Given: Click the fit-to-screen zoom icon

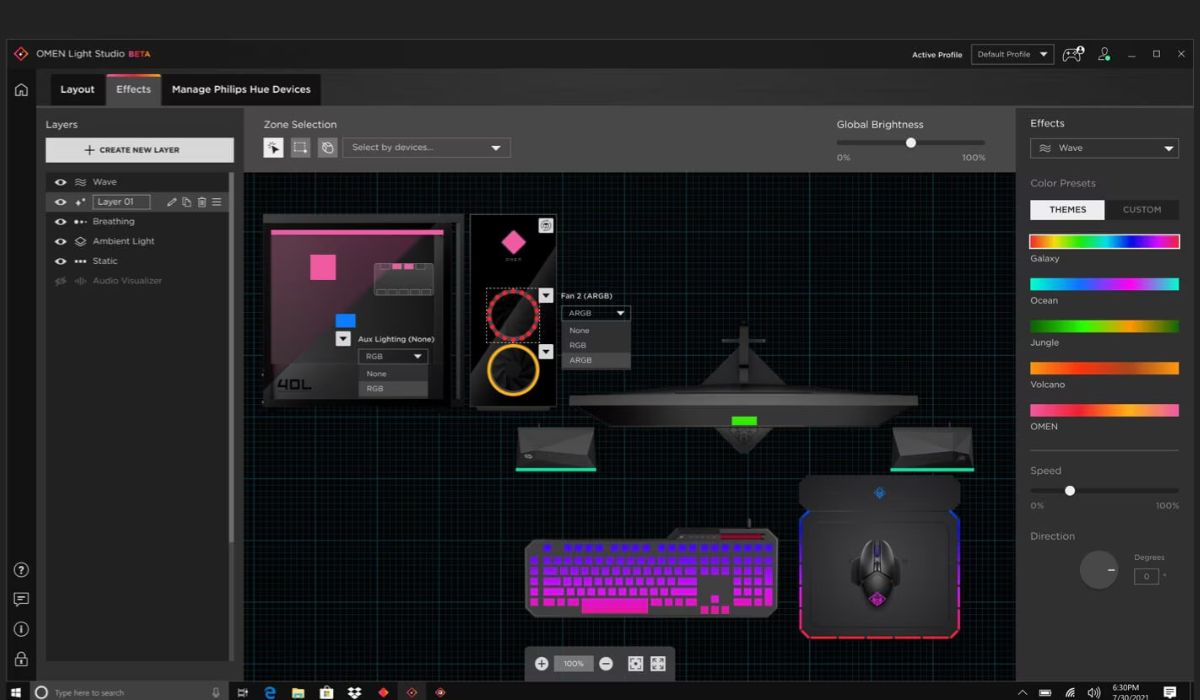Looking at the screenshot, I should (x=635, y=664).
